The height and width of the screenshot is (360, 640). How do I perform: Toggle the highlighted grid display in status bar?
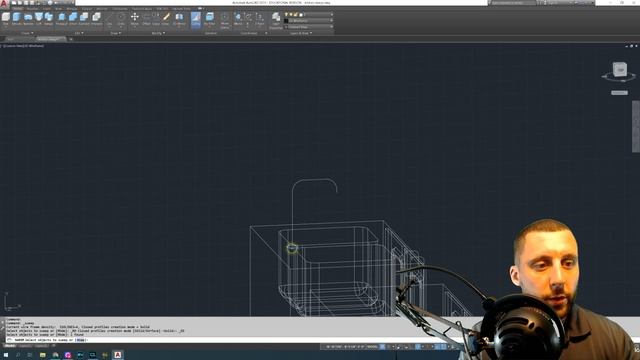[382, 347]
